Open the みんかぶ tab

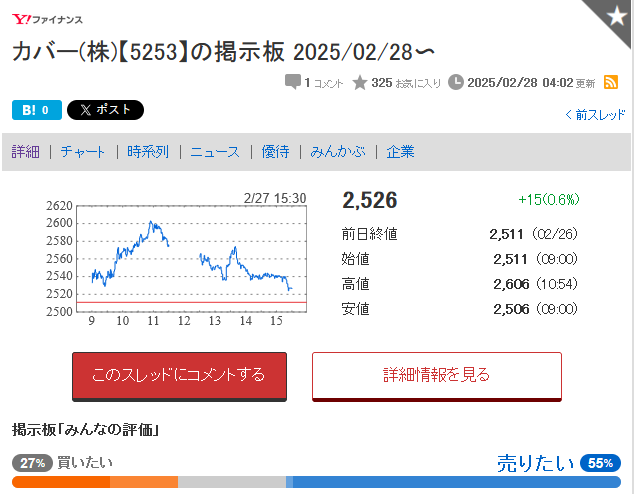pyautogui.click(x=338, y=152)
